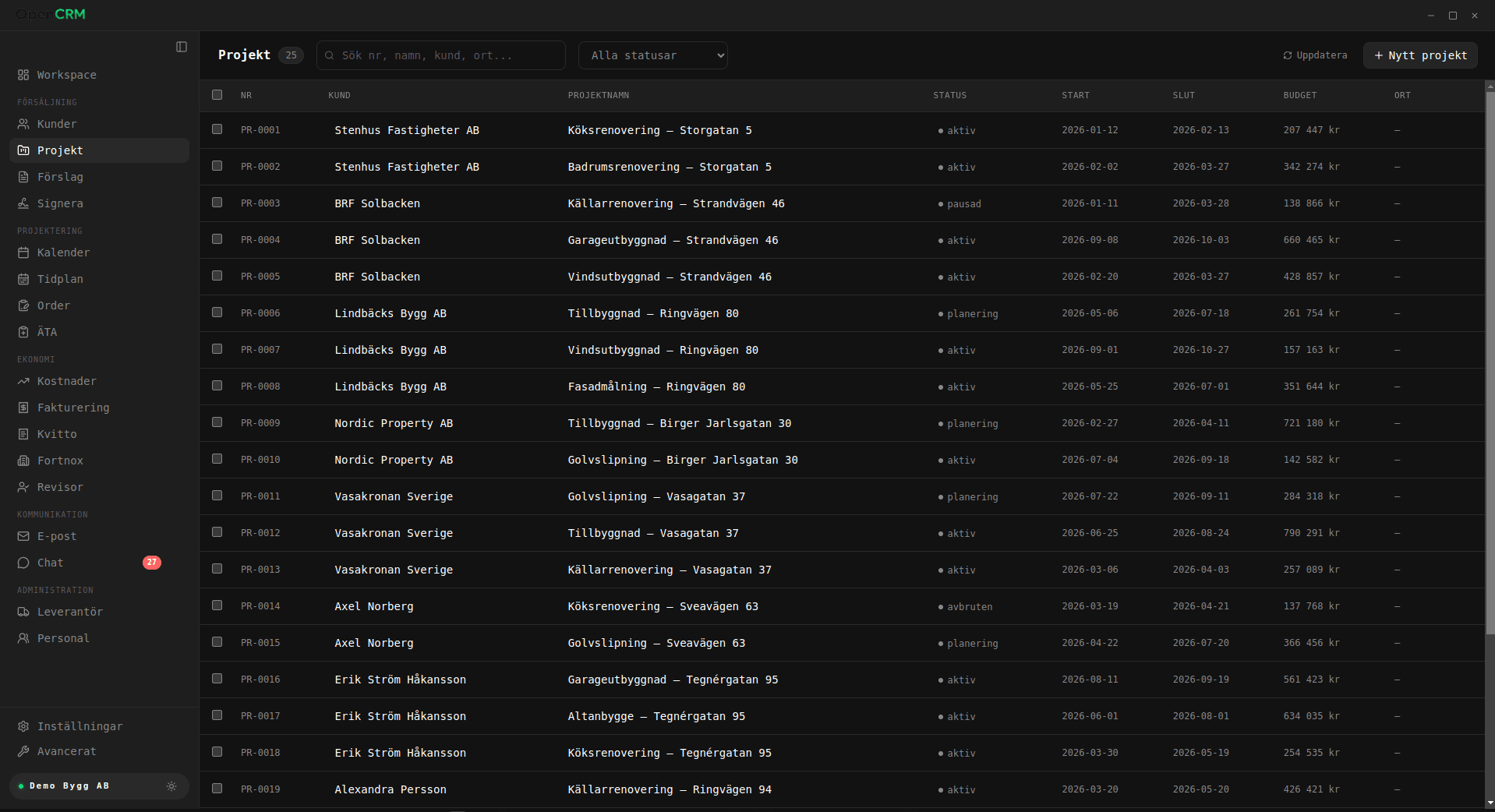This screenshot has width=1495, height=812.
Task: Sort by the ORT column header
Action: point(1402,95)
